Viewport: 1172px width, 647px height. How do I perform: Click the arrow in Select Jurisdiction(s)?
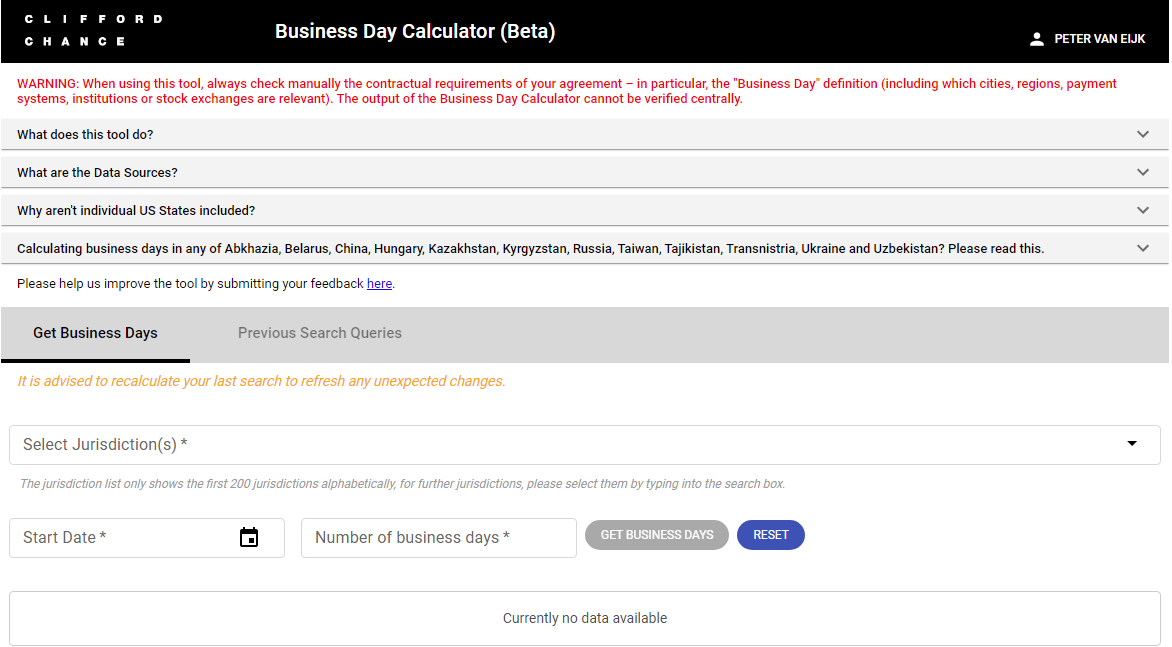[x=1132, y=444]
